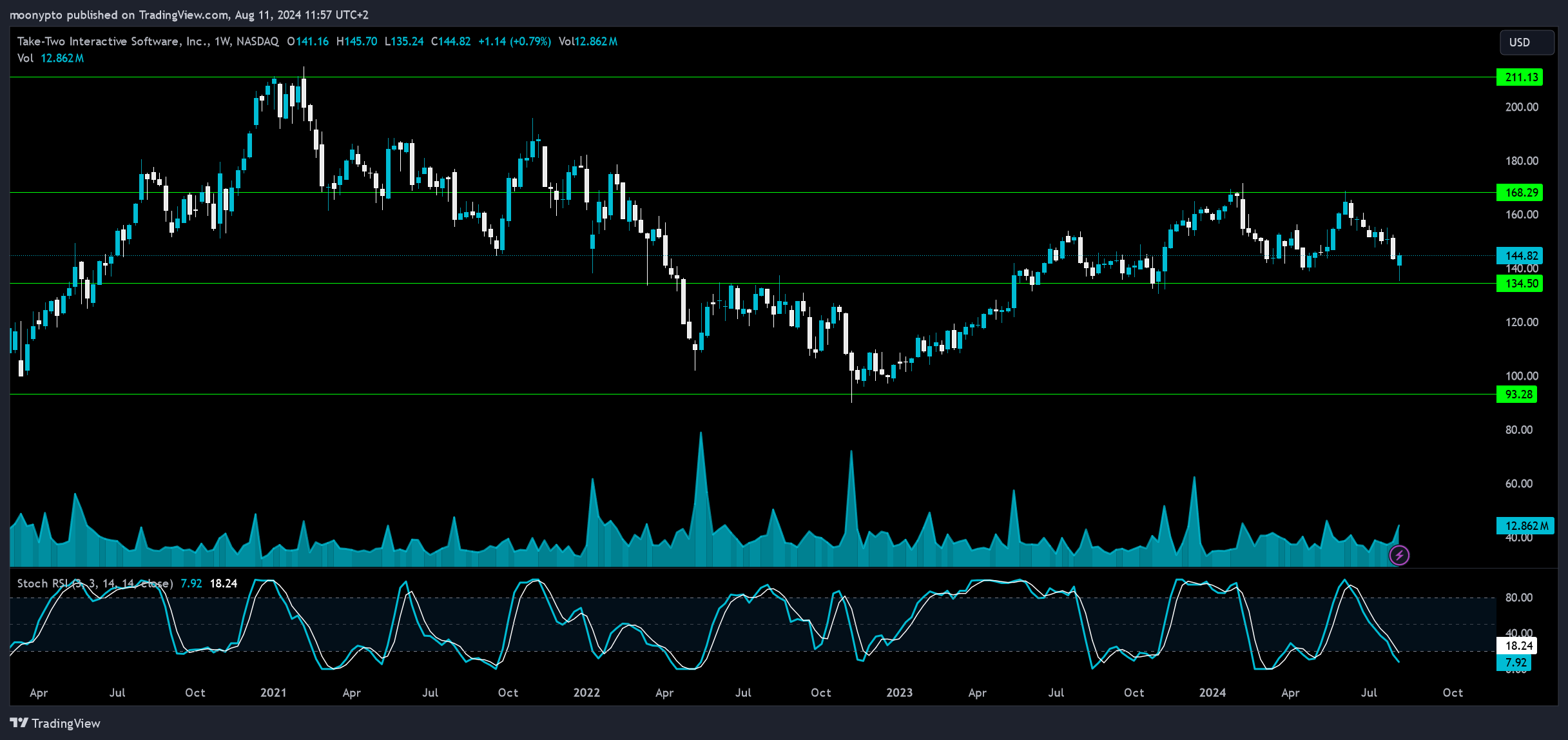Click the O141.16 open value in header
Image resolution: width=1568 pixels, height=740 pixels.
(308, 41)
